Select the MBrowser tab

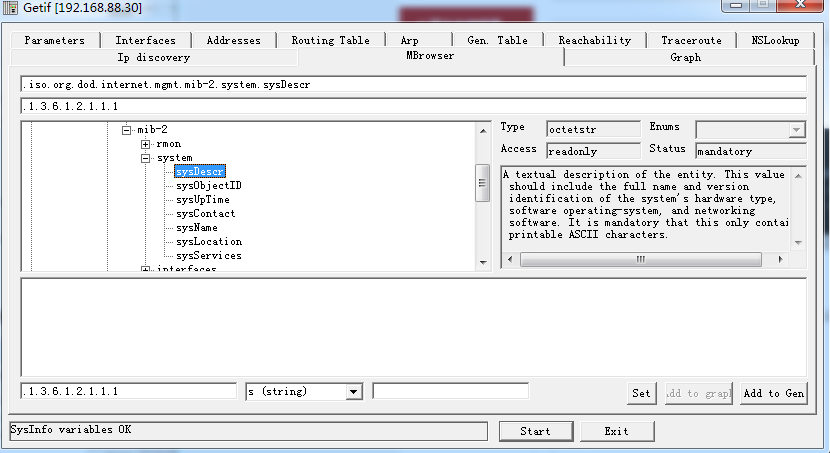coord(430,56)
